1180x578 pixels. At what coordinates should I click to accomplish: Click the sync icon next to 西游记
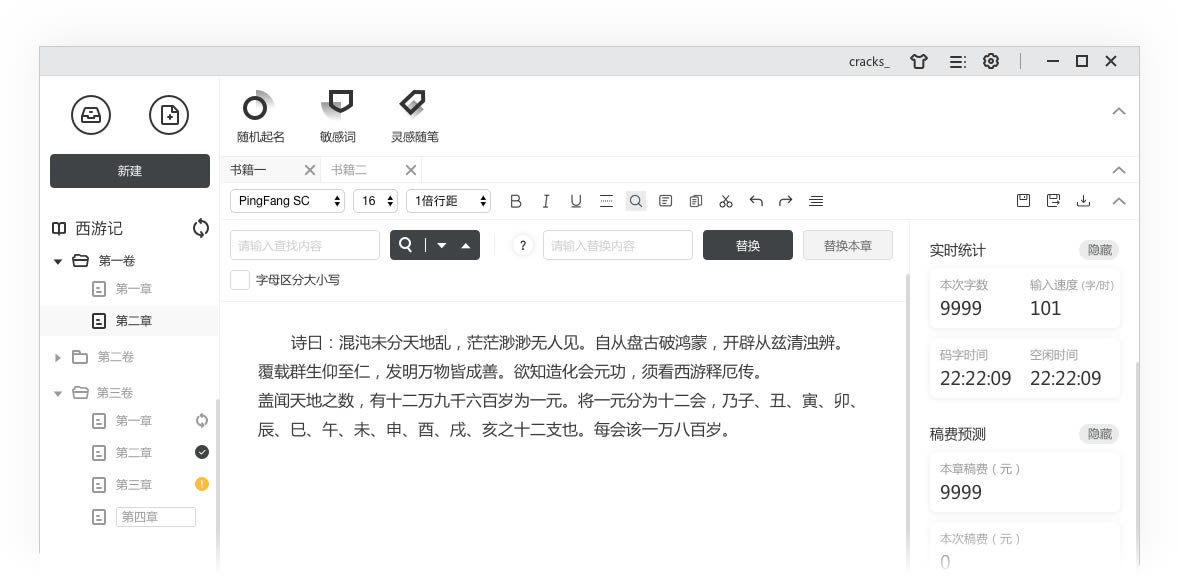tap(200, 228)
